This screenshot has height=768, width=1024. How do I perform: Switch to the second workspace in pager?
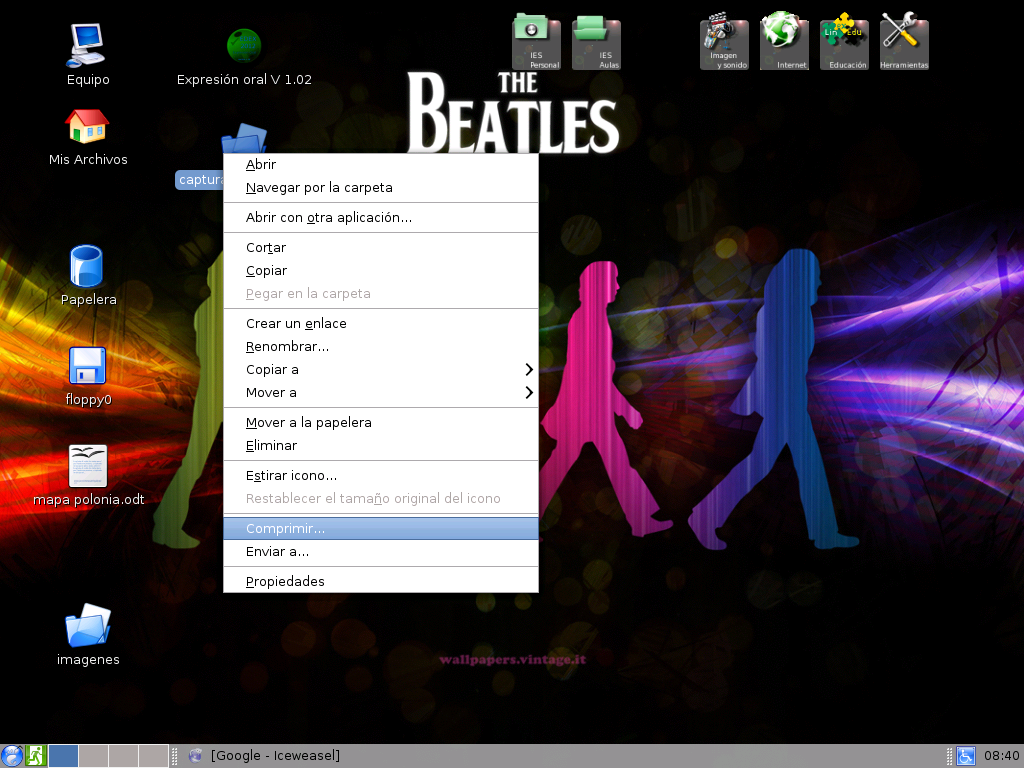coord(93,756)
